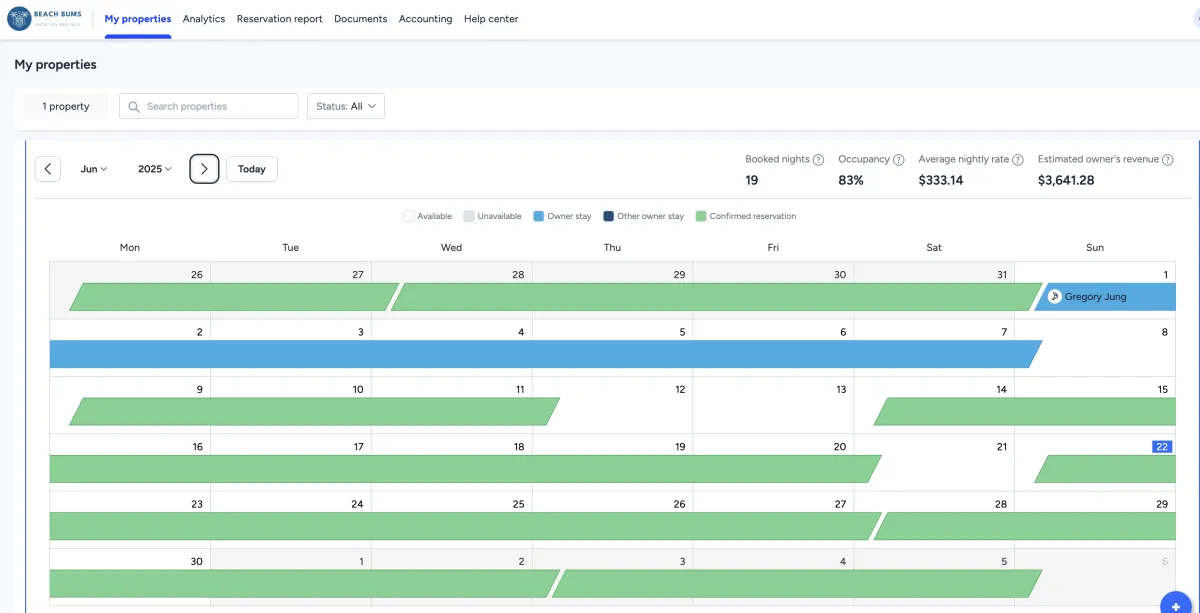Click the 1 property count button
The width and height of the screenshot is (1200, 613).
(x=66, y=106)
